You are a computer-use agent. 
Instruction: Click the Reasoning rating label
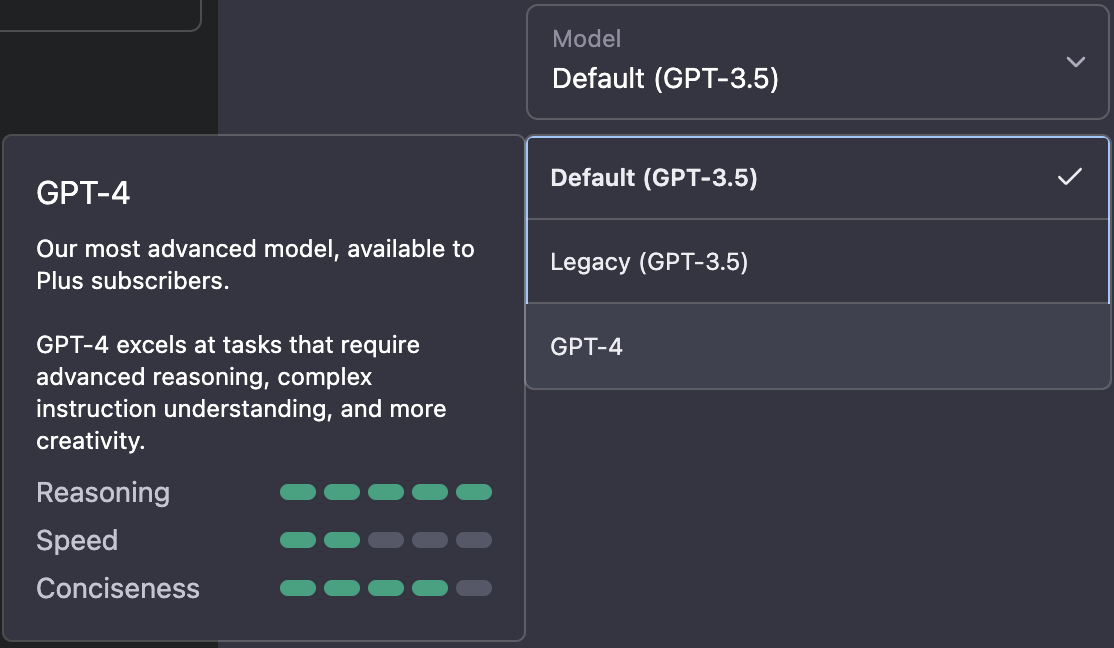click(x=103, y=492)
